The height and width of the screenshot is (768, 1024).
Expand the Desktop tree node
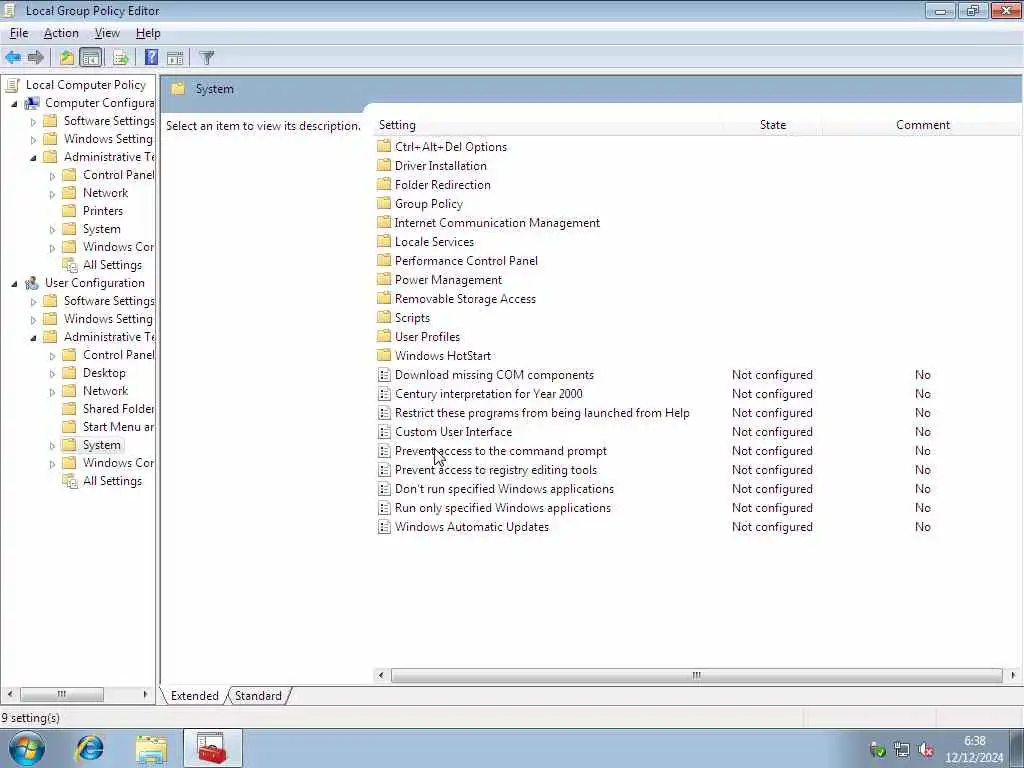pos(52,374)
